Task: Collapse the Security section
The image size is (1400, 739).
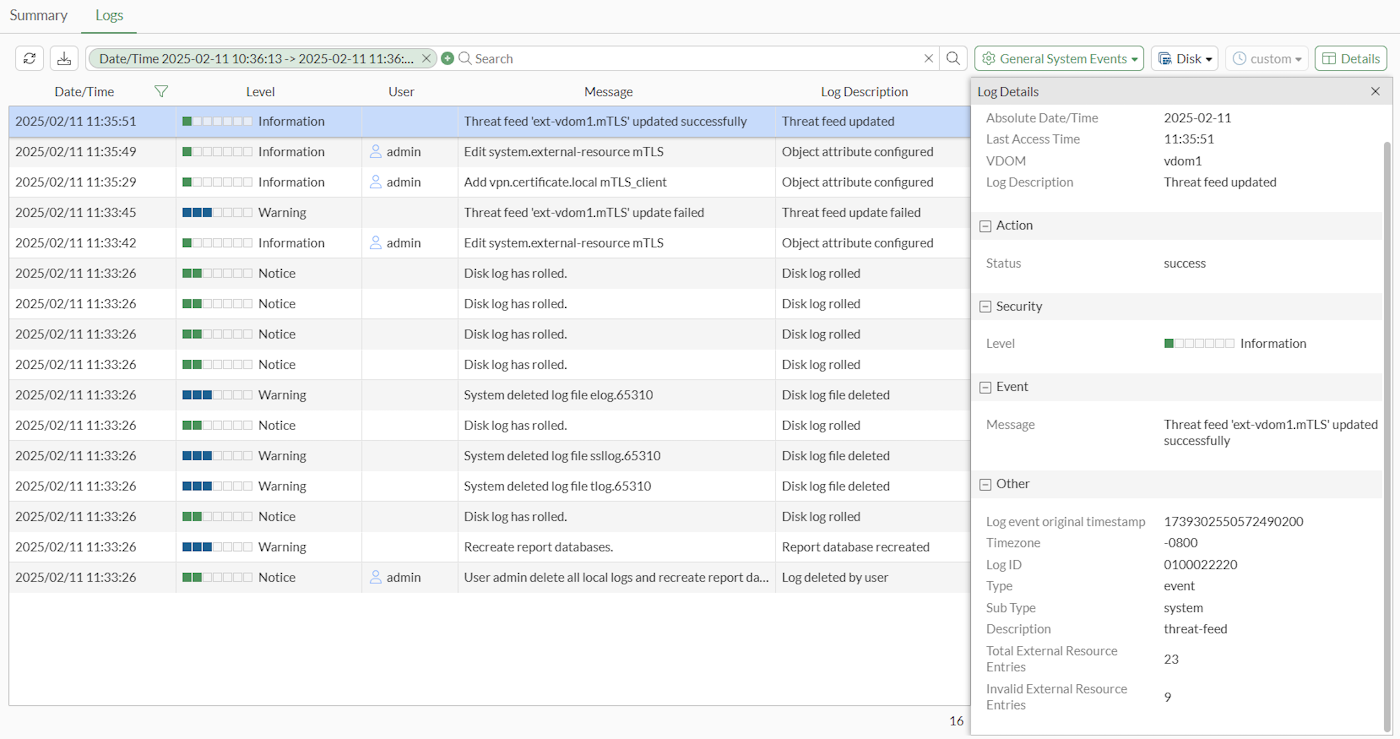Action: [985, 307]
